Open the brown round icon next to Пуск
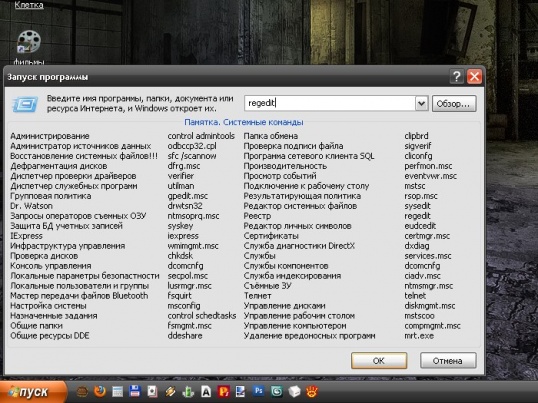538x403 pixels. [x=82, y=391]
